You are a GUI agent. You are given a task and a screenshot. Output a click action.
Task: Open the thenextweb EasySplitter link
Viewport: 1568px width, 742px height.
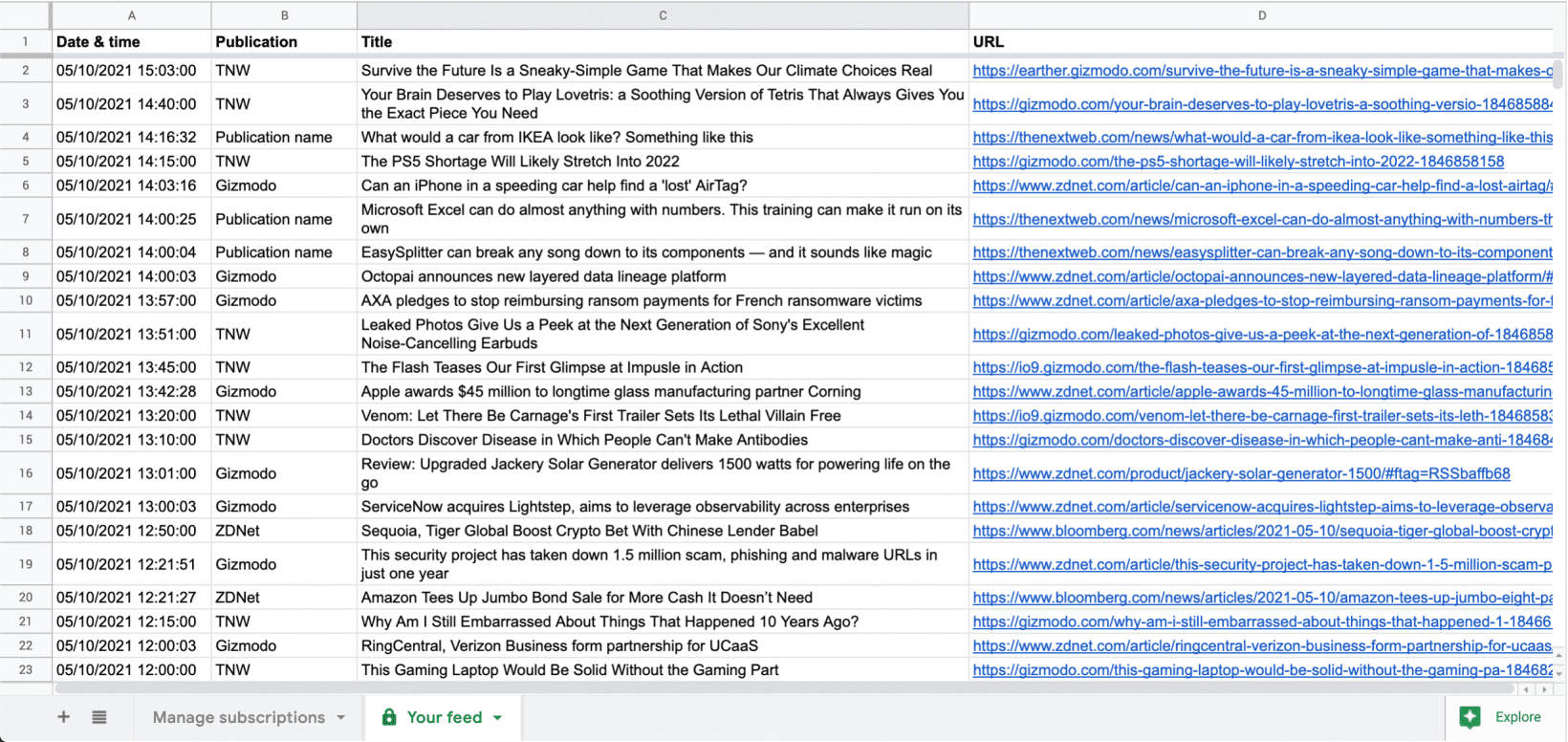(1263, 252)
